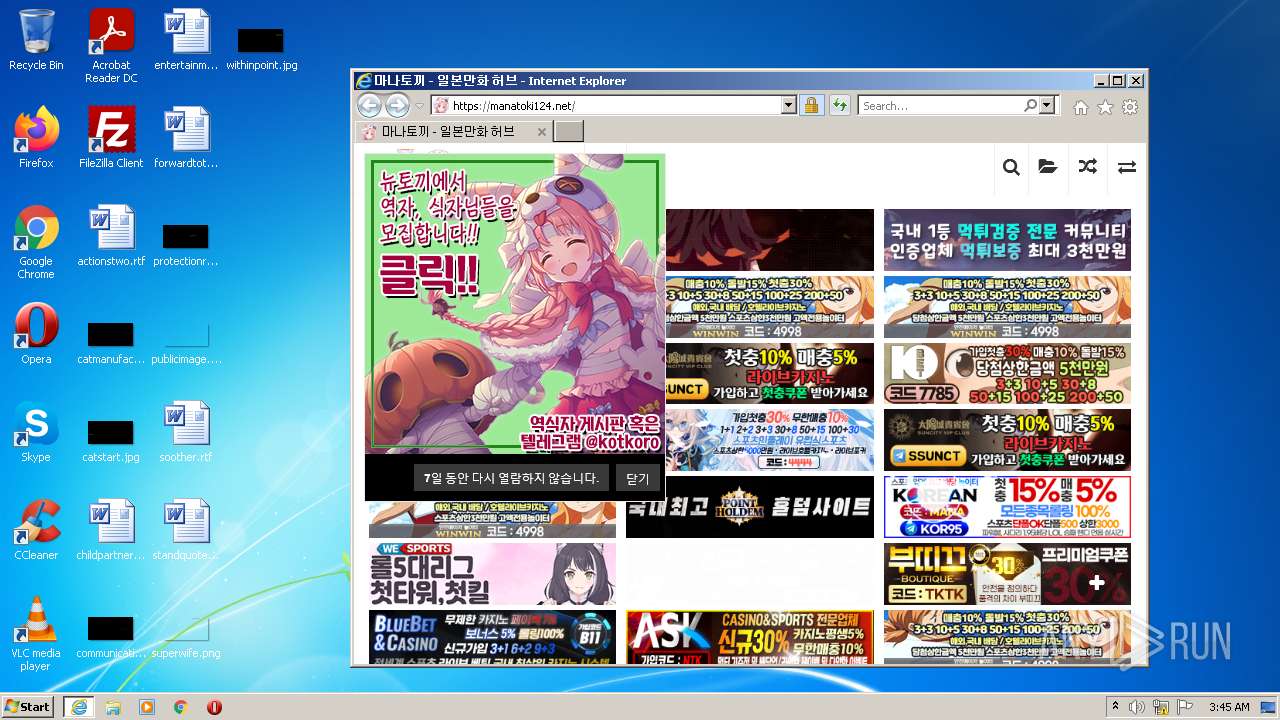Screen dimensions: 1280x720
Task: Go back with the IE Back arrow
Action: 369,105
